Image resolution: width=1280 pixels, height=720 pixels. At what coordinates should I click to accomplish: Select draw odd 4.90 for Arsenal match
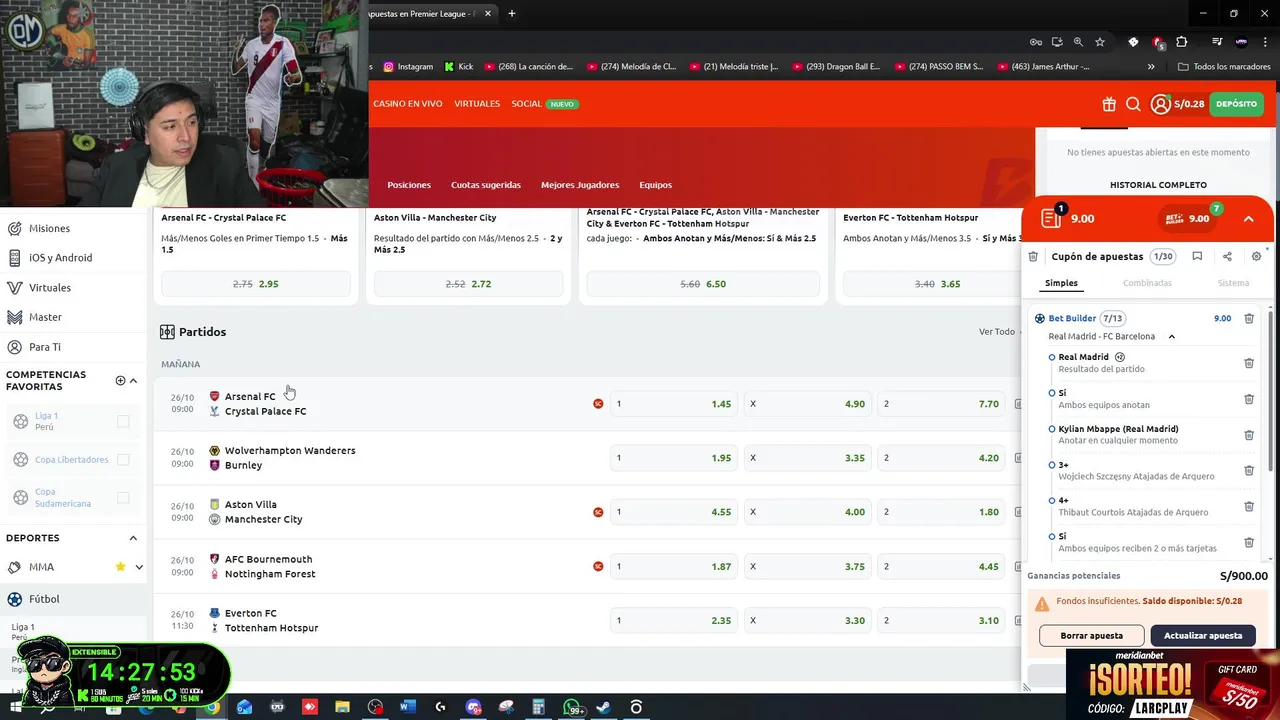point(808,404)
